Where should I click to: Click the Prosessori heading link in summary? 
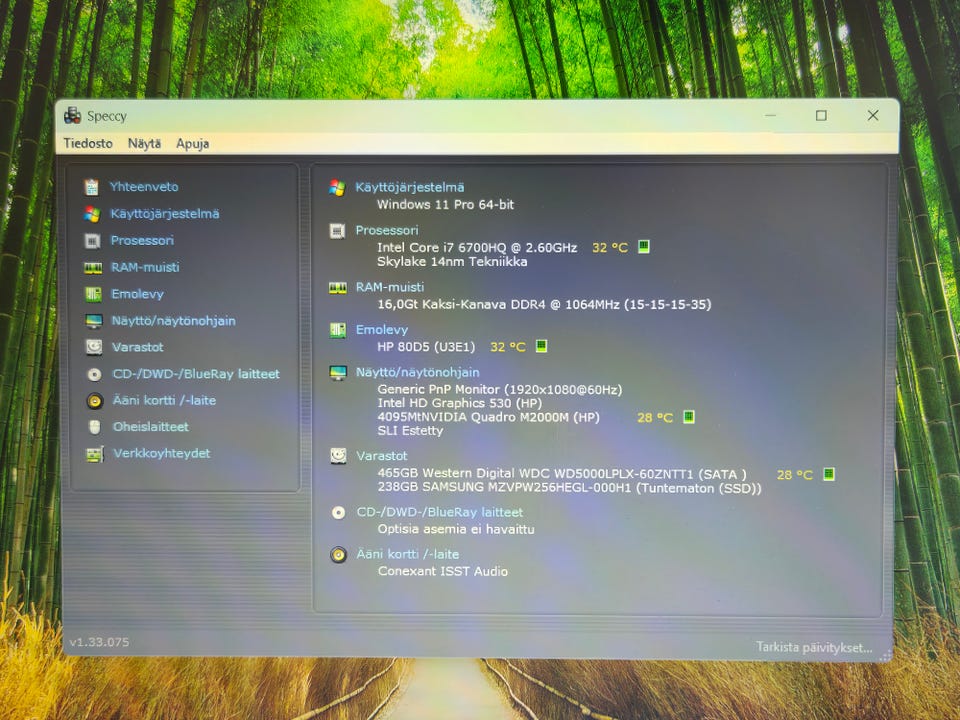coord(387,230)
